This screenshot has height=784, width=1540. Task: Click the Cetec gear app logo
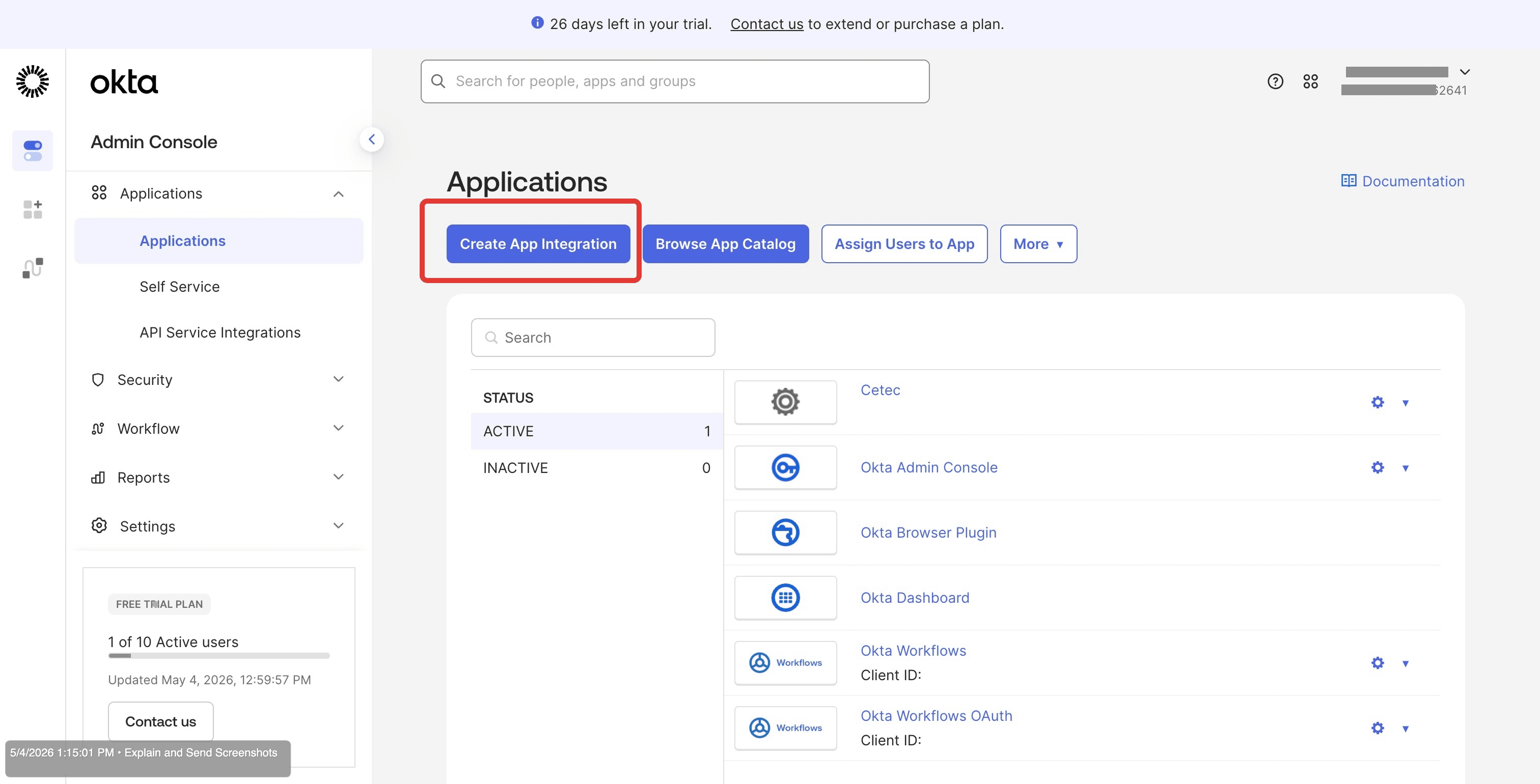click(x=785, y=402)
